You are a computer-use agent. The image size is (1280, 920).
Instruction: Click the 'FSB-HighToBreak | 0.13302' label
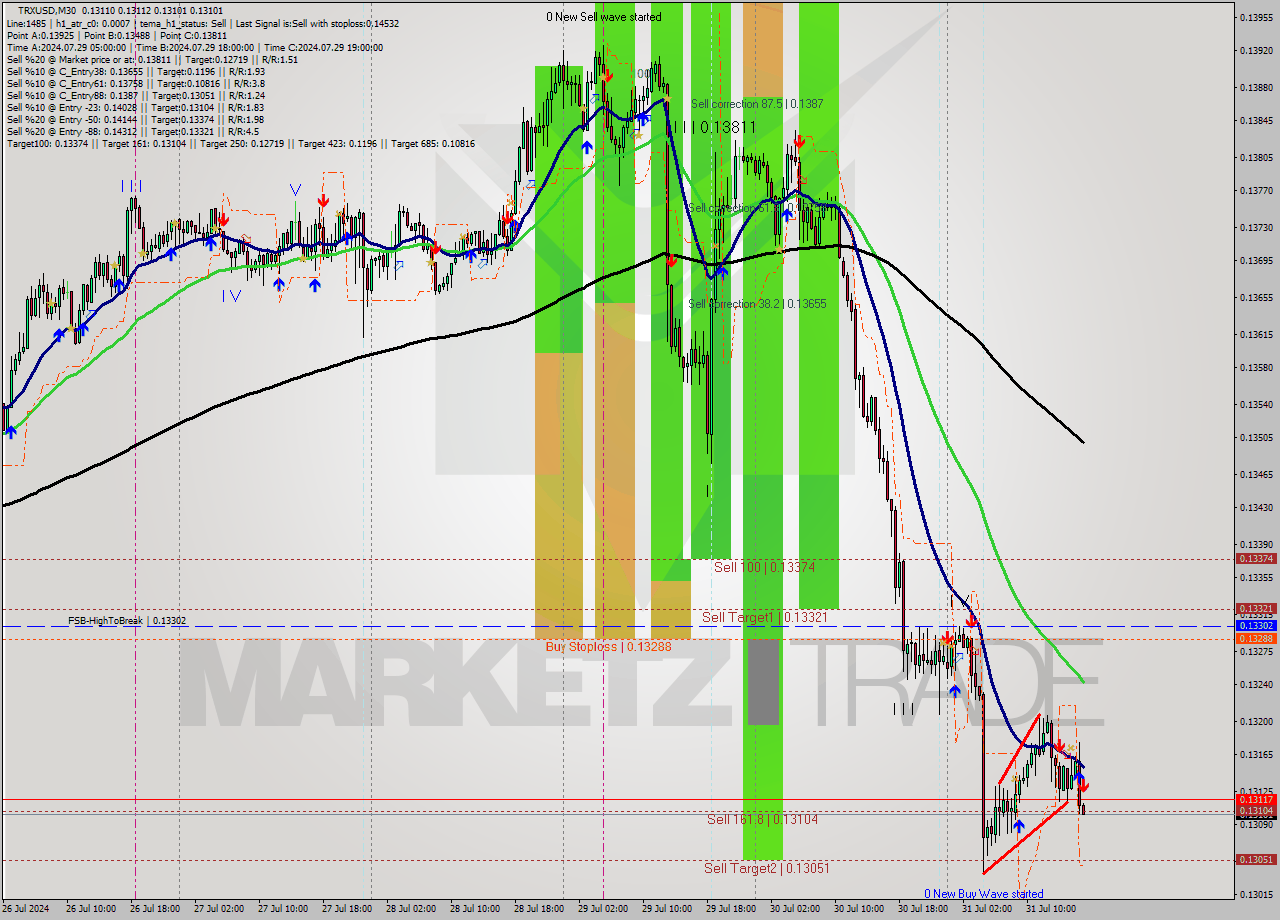pyautogui.click(x=127, y=621)
